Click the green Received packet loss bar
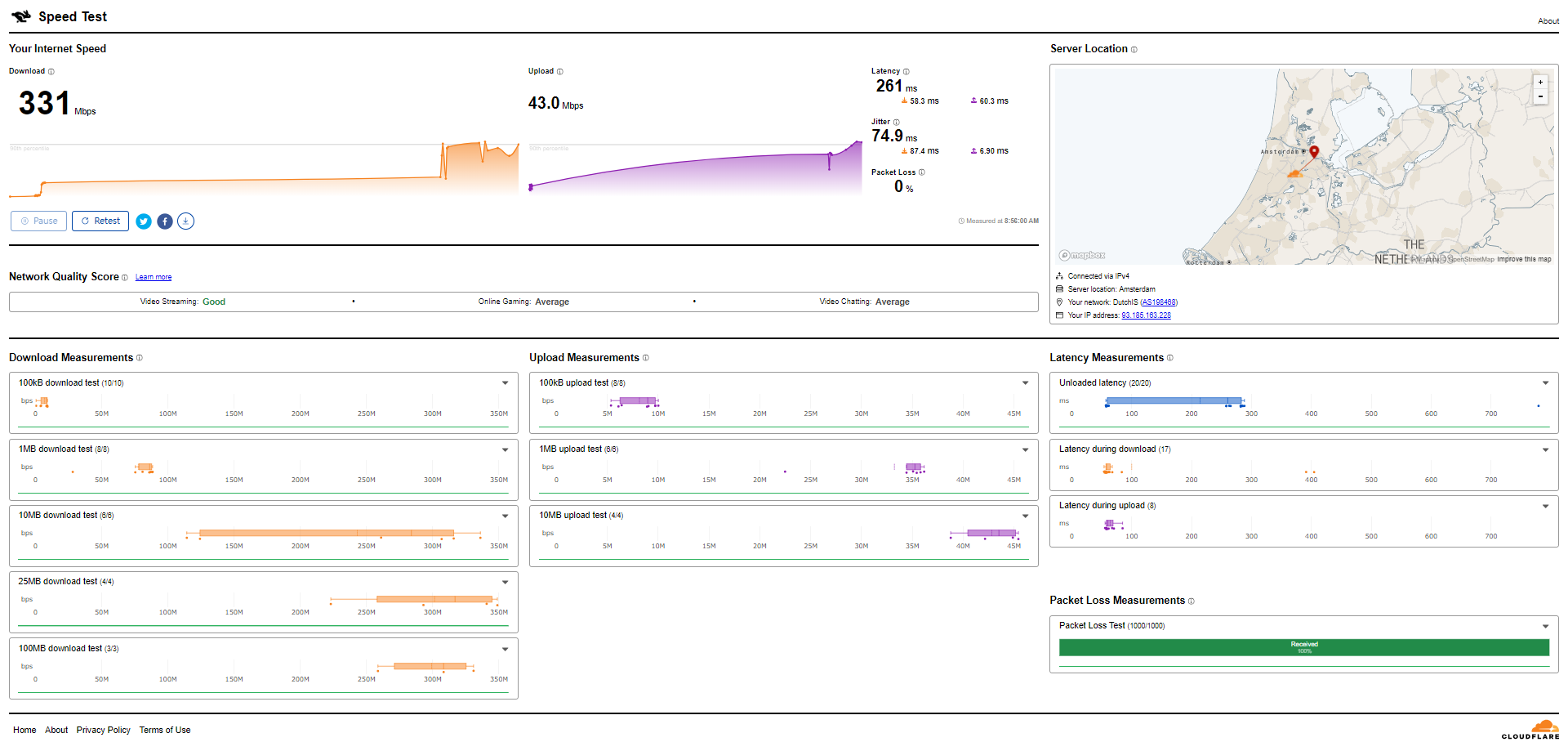1568x751 pixels. coord(1304,648)
